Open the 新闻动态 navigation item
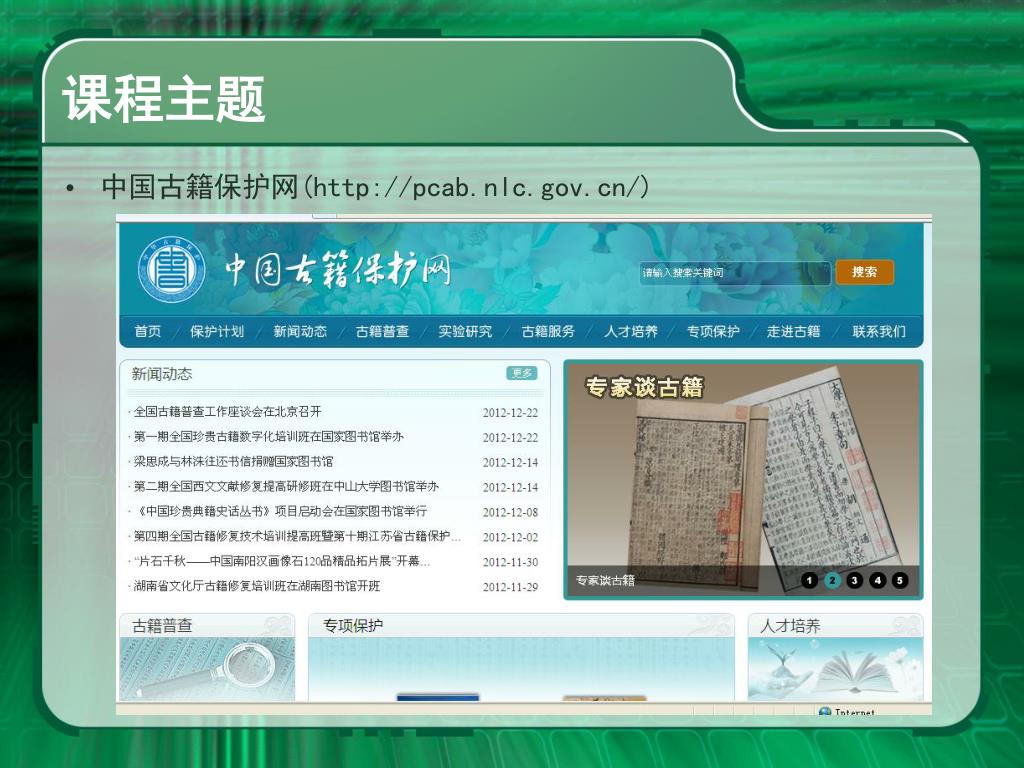This screenshot has width=1024, height=768. 300,331
